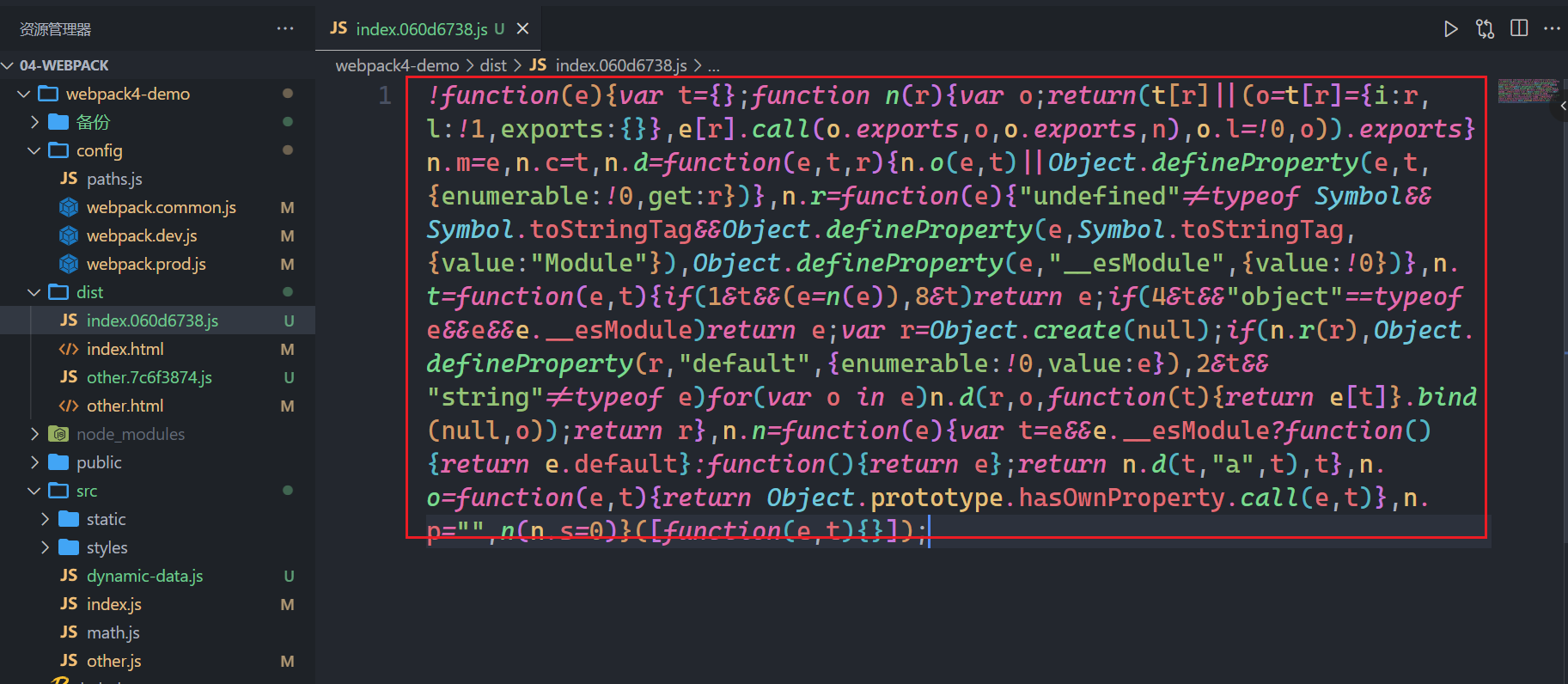
Task: Open the source control changes compare icon
Action: pyautogui.click(x=1485, y=29)
